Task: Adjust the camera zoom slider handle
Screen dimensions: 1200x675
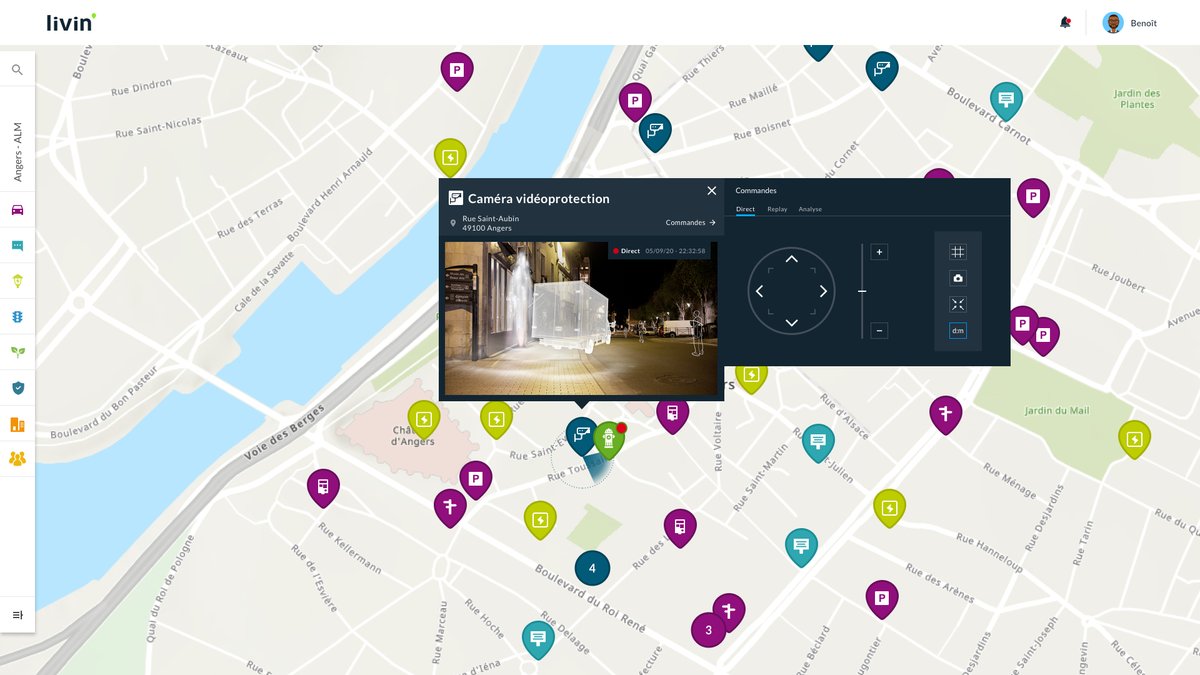Action: click(x=862, y=291)
